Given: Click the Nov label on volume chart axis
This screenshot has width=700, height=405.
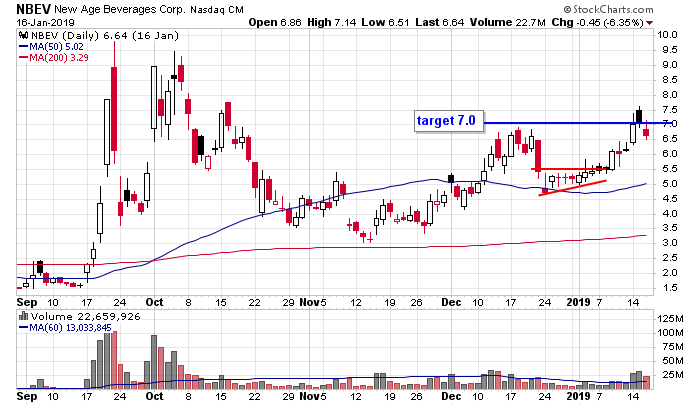Looking at the screenshot, I should click(310, 396).
